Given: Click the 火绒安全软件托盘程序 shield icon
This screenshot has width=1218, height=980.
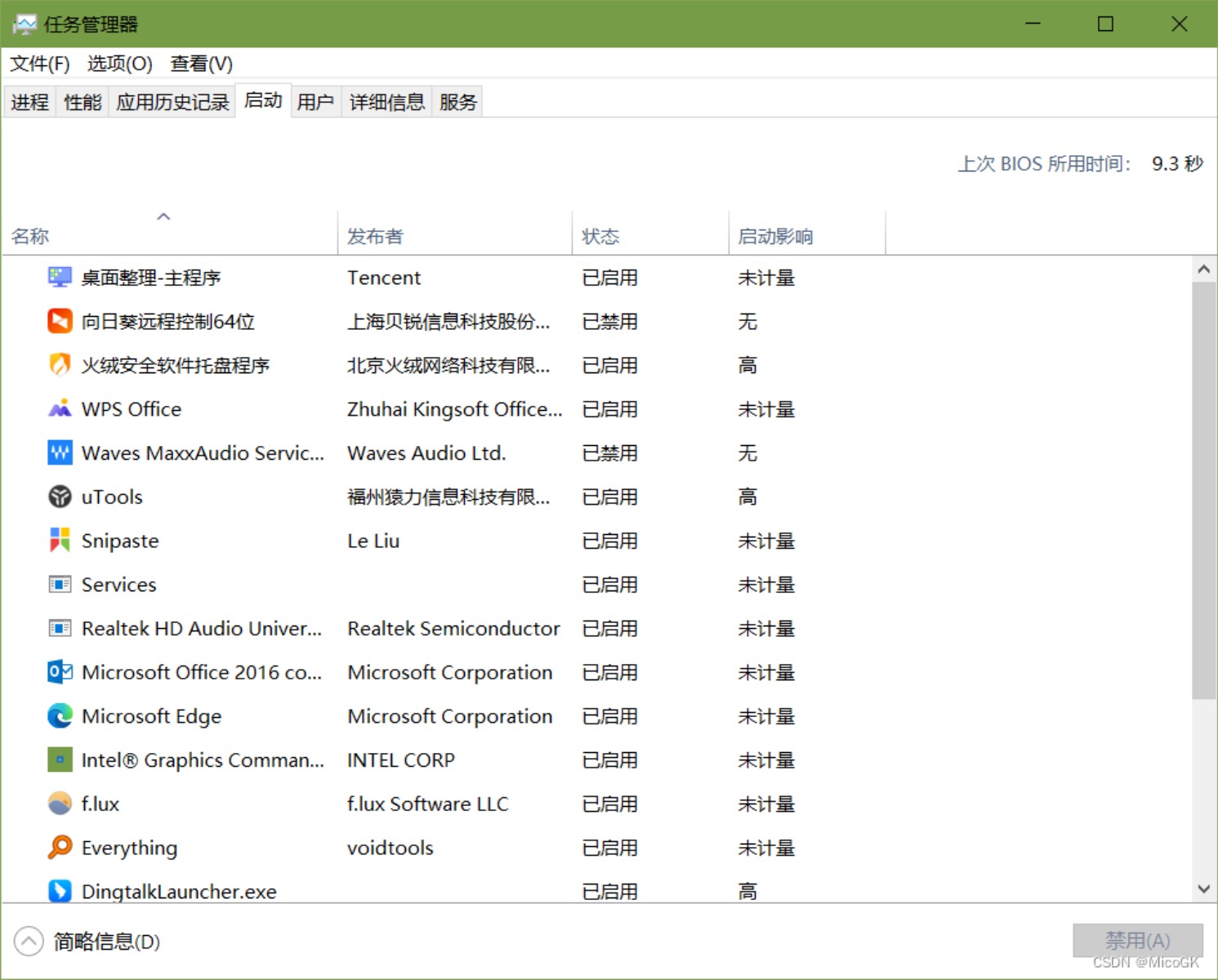Looking at the screenshot, I should [60, 365].
